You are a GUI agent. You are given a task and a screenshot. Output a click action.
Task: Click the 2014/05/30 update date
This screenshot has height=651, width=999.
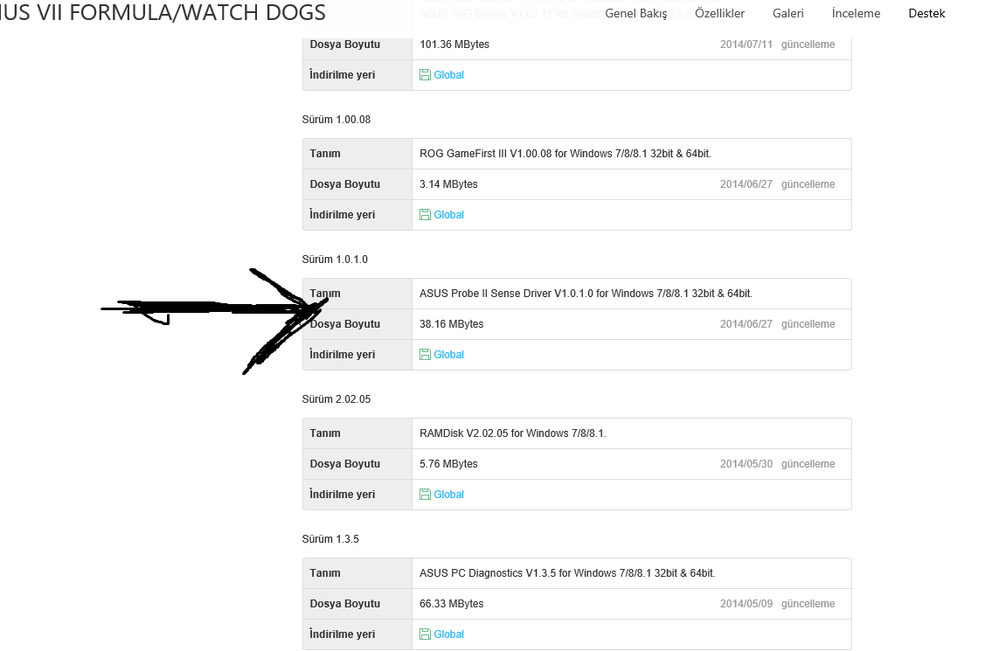point(746,464)
